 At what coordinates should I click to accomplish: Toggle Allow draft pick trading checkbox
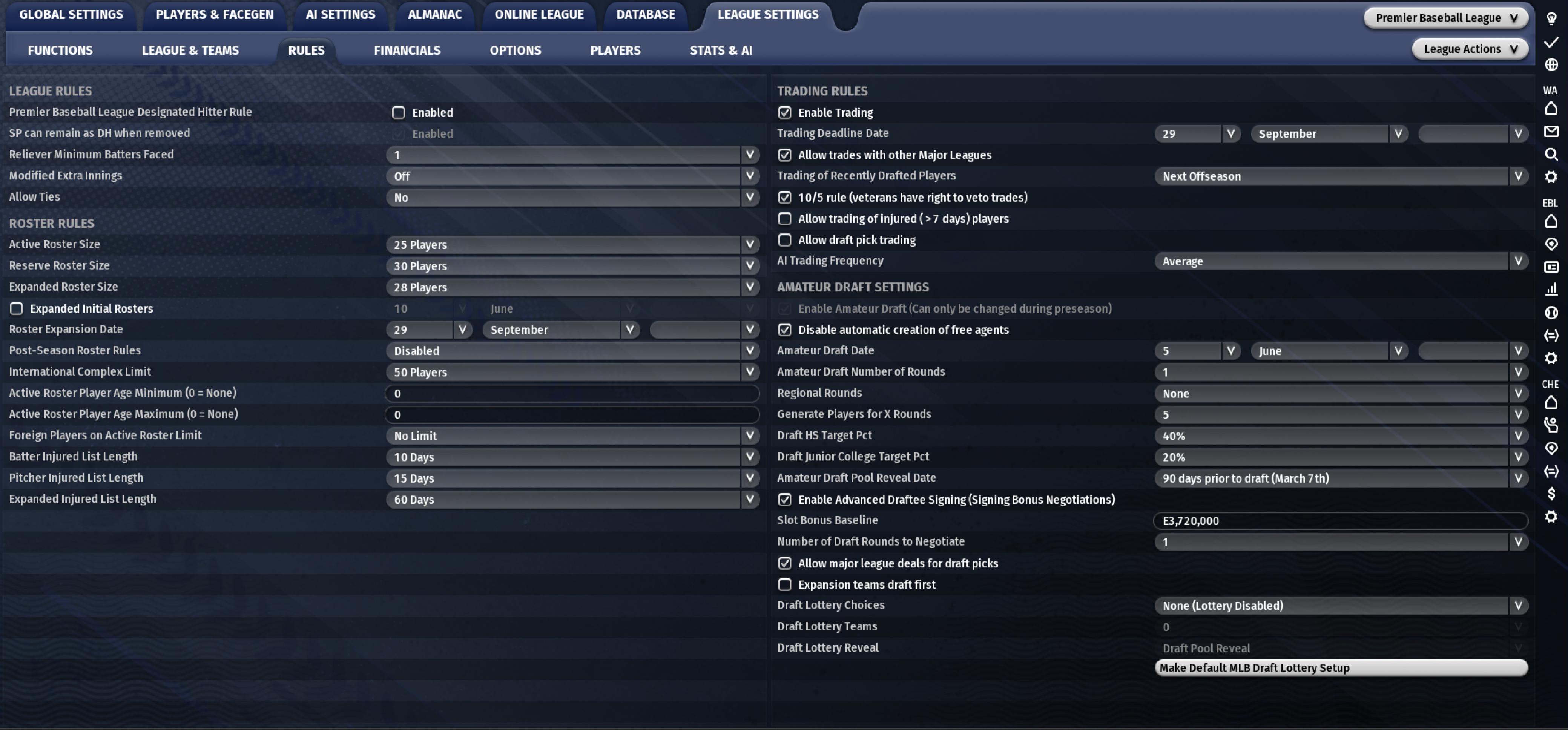[x=785, y=240]
